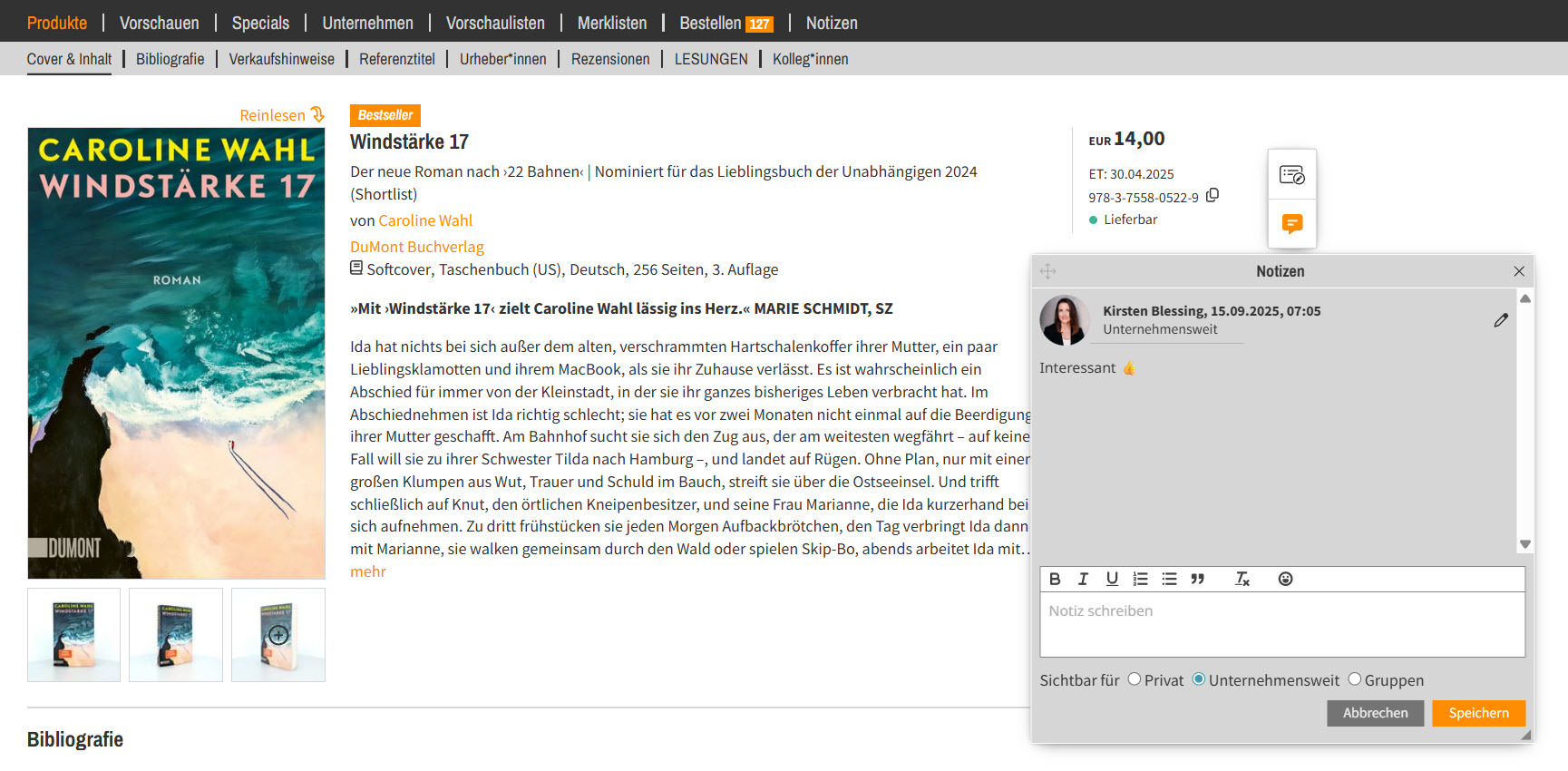This screenshot has height=771, width=1568.
Task: Click the price EUR 14,00
Action: click(x=1126, y=139)
